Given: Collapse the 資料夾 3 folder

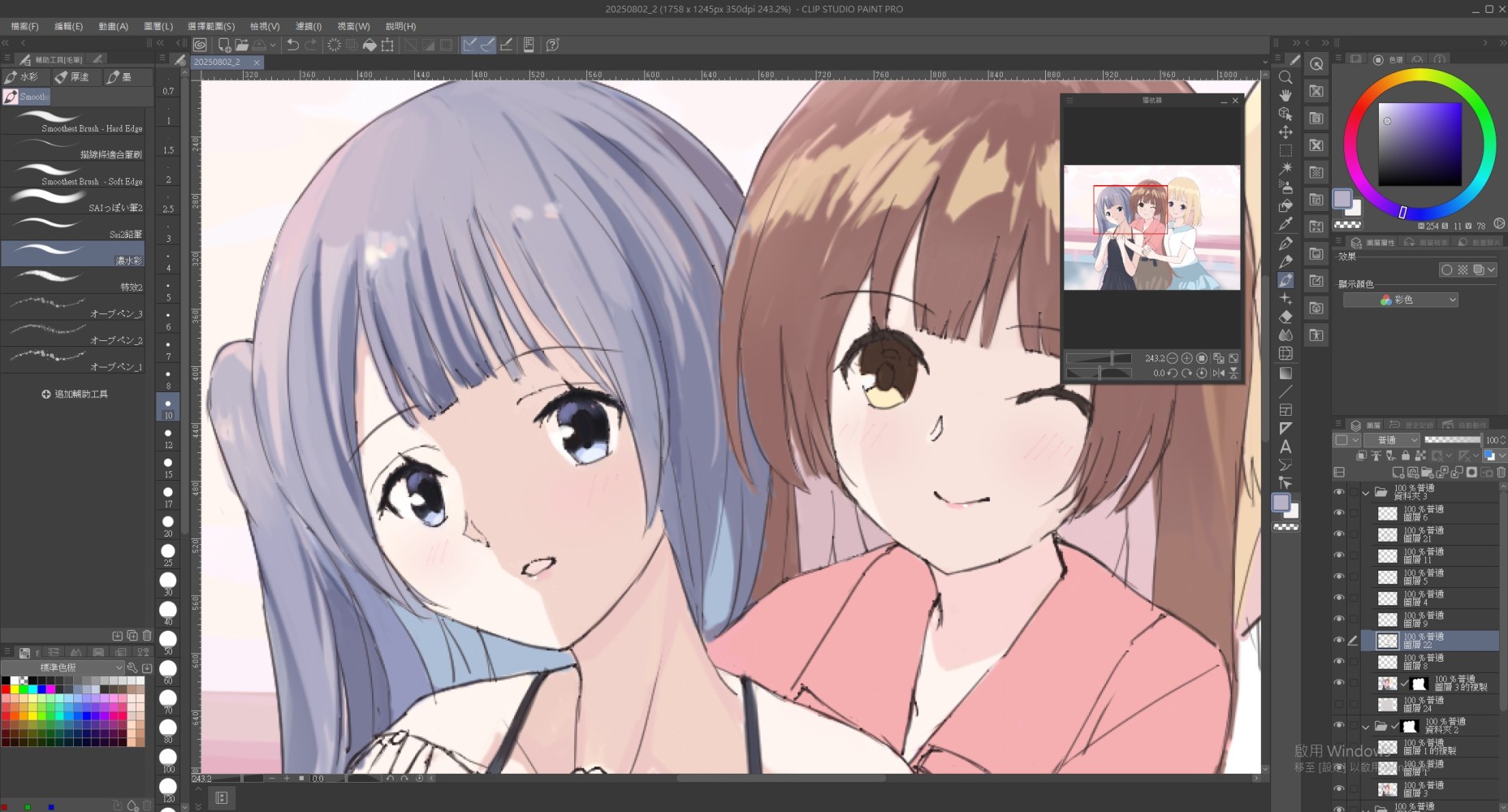Looking at the screenshot, I should 1366,493.
